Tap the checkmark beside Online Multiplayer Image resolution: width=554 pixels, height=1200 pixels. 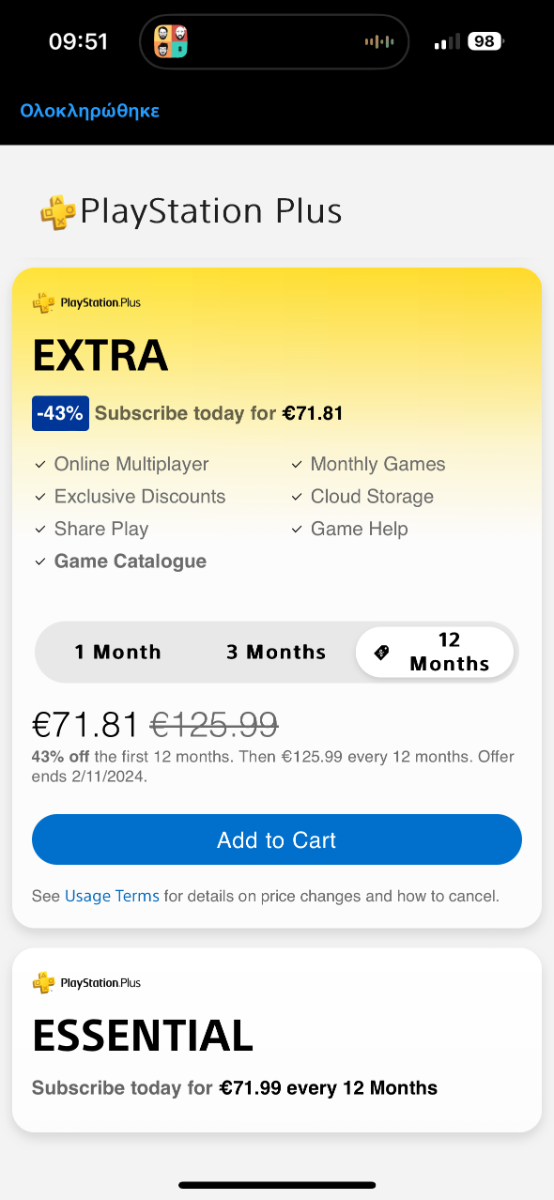point(40,464)
